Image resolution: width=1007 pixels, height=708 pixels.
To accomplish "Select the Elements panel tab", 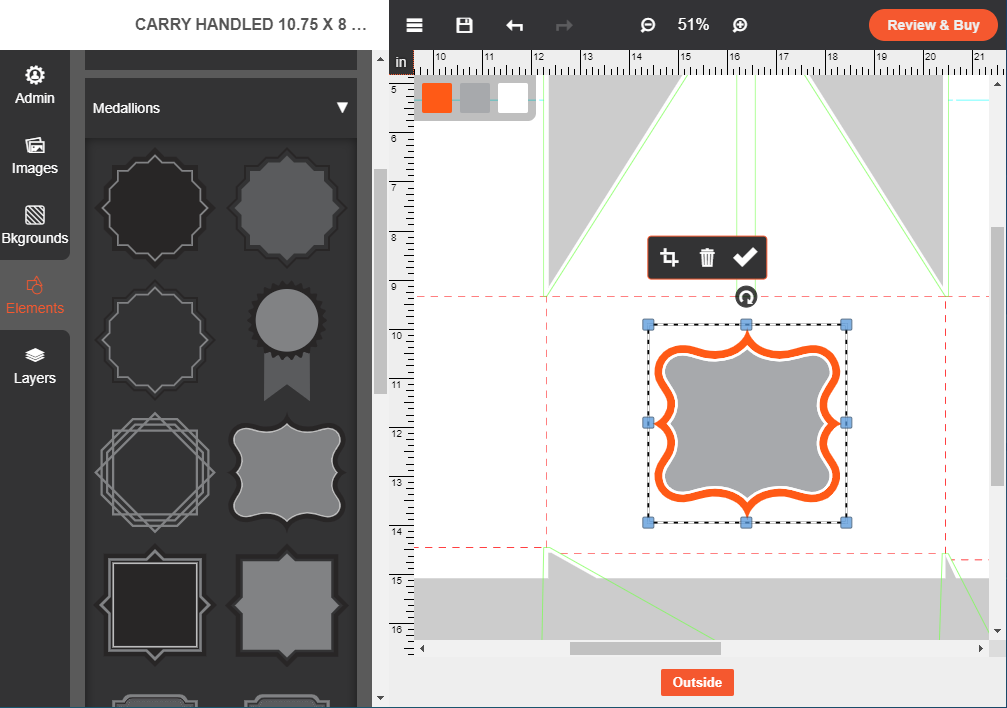I will [35, 295].
